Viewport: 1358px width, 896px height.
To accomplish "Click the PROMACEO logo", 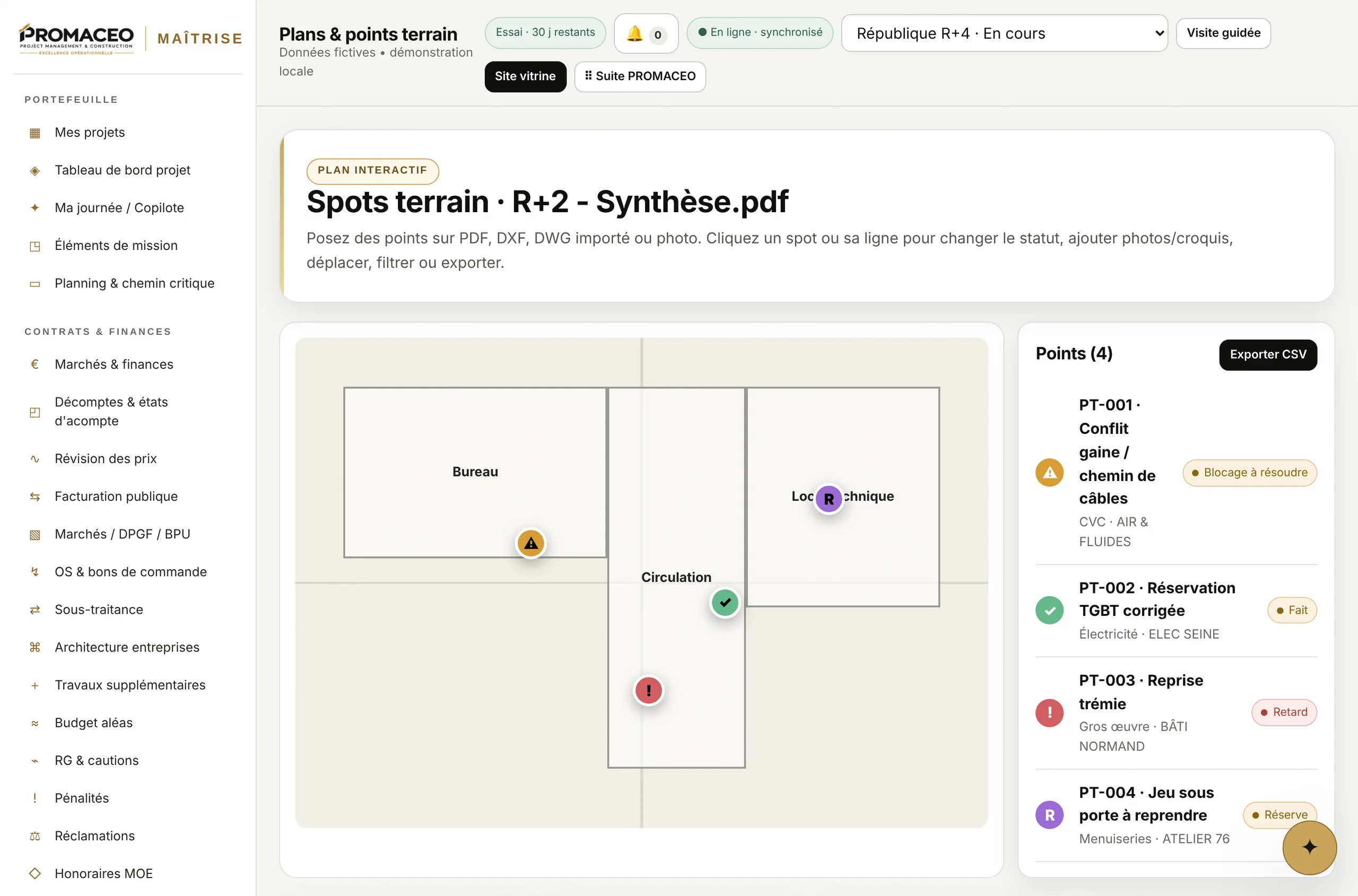I will (76, 38).
